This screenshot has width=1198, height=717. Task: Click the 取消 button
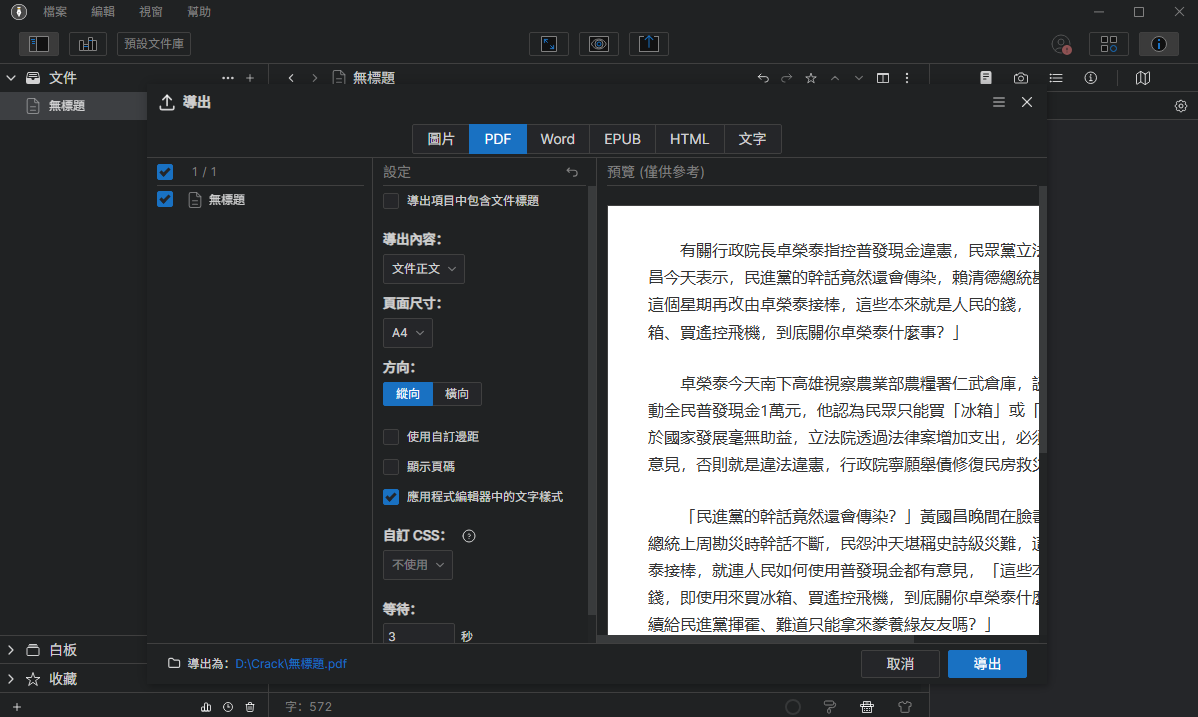[x=900, y=664]
